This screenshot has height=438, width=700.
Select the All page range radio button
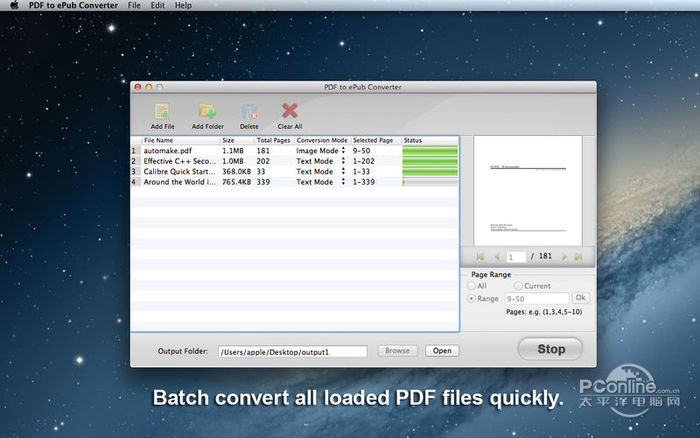click(x=471, y=286)
